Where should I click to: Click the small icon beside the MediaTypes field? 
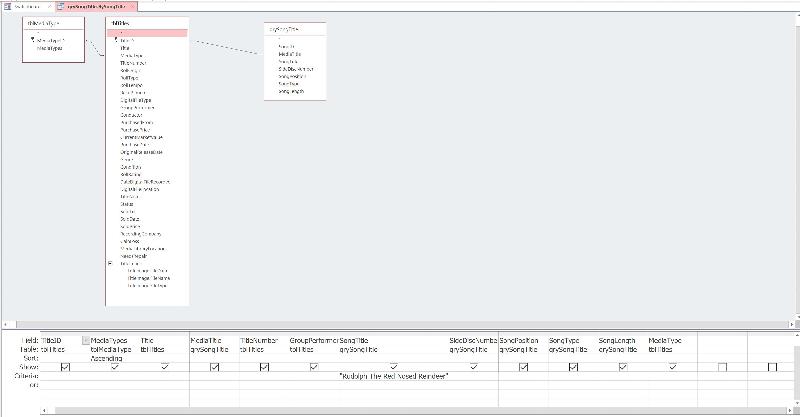point(86,341)
